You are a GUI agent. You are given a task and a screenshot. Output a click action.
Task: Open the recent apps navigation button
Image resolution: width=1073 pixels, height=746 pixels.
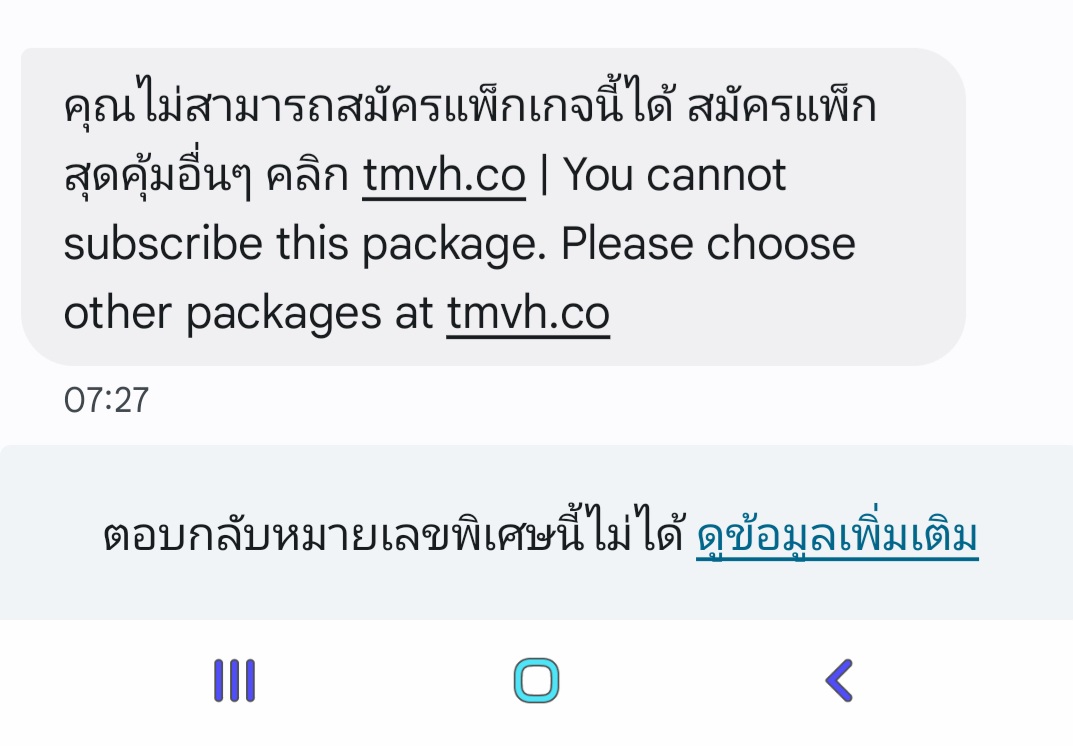click(235, 680)
